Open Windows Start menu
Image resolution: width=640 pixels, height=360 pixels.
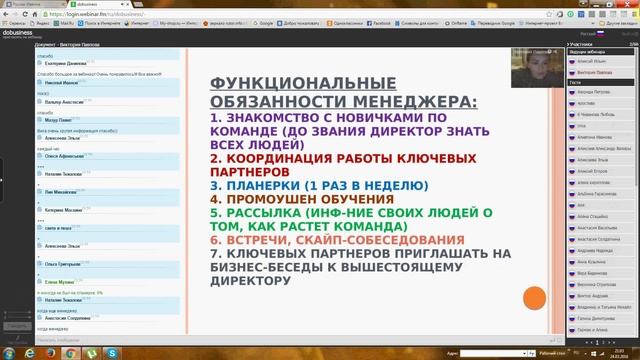click(x=9, y=353)
